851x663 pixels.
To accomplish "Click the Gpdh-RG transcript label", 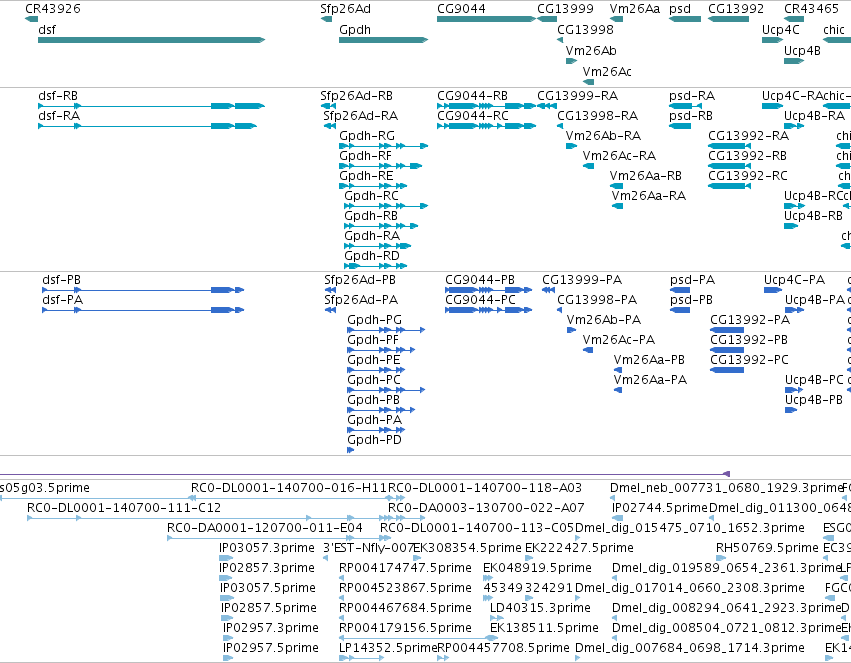I will [x=366, y=136].
